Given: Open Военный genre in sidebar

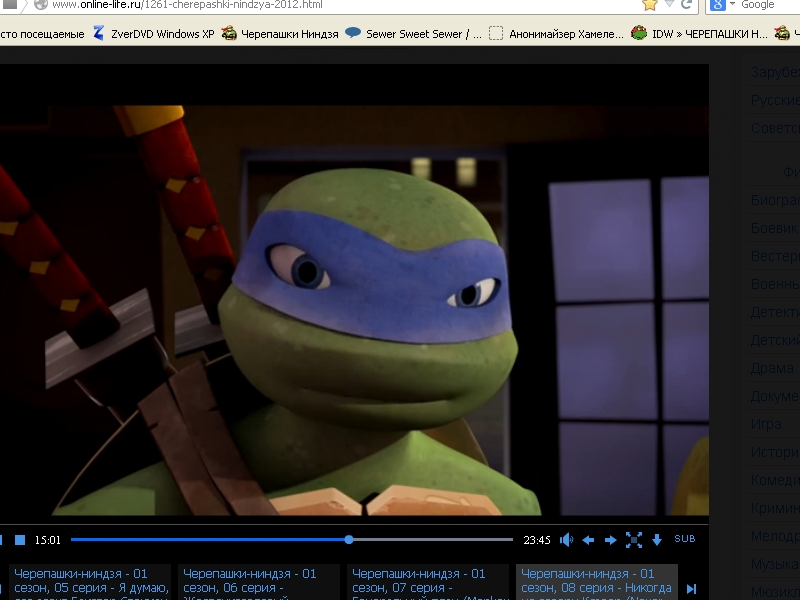Looking at the screenshot, I should click(x=775, y=284).
